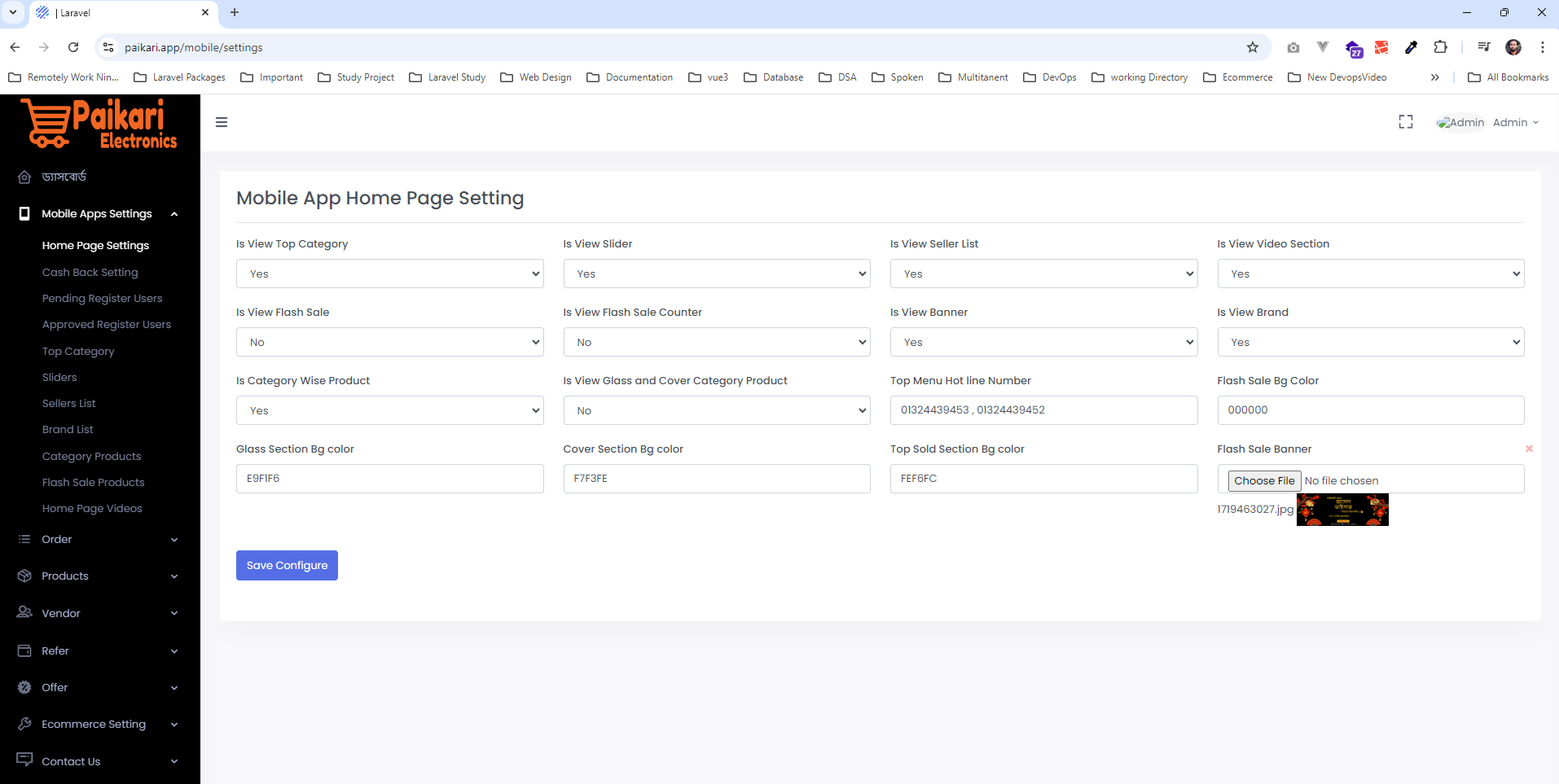Open Approved Register Users menu item

(x=107, y=324)
